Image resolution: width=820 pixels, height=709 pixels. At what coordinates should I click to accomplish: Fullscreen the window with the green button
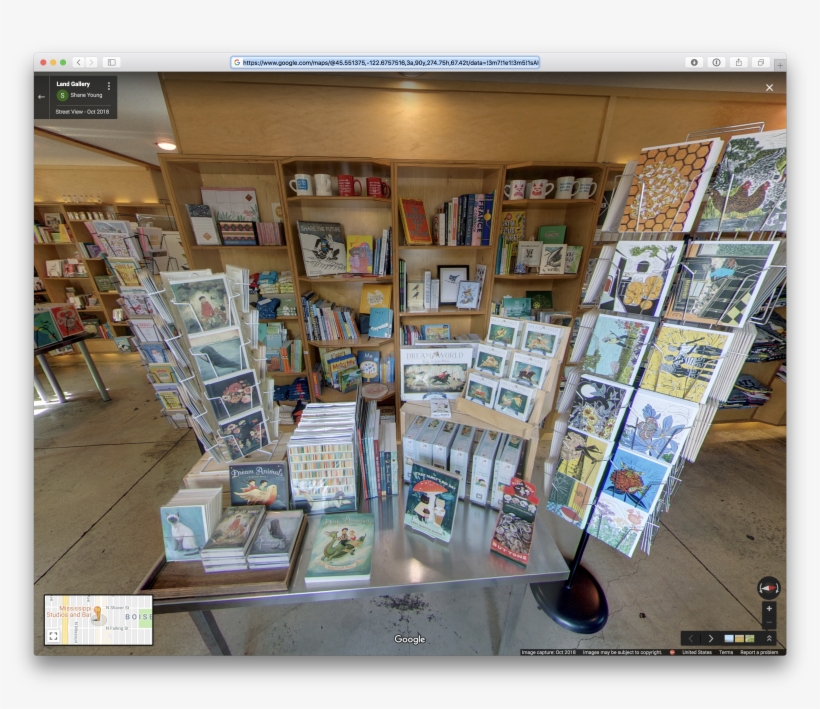pos(63,62)
